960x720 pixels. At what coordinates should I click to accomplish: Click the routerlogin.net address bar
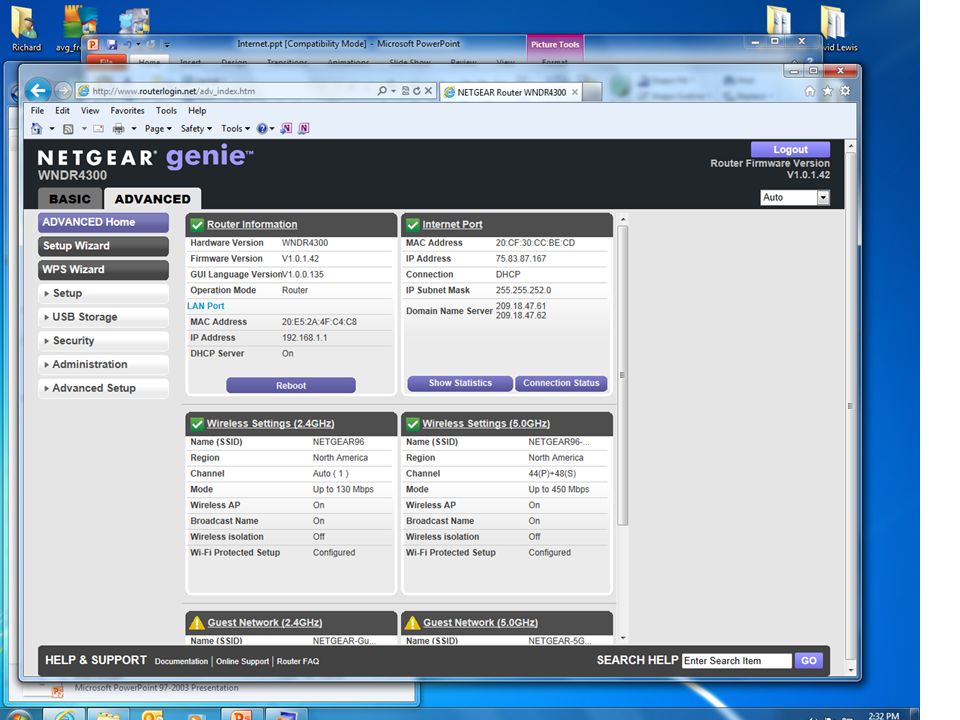tap(227, 91)
